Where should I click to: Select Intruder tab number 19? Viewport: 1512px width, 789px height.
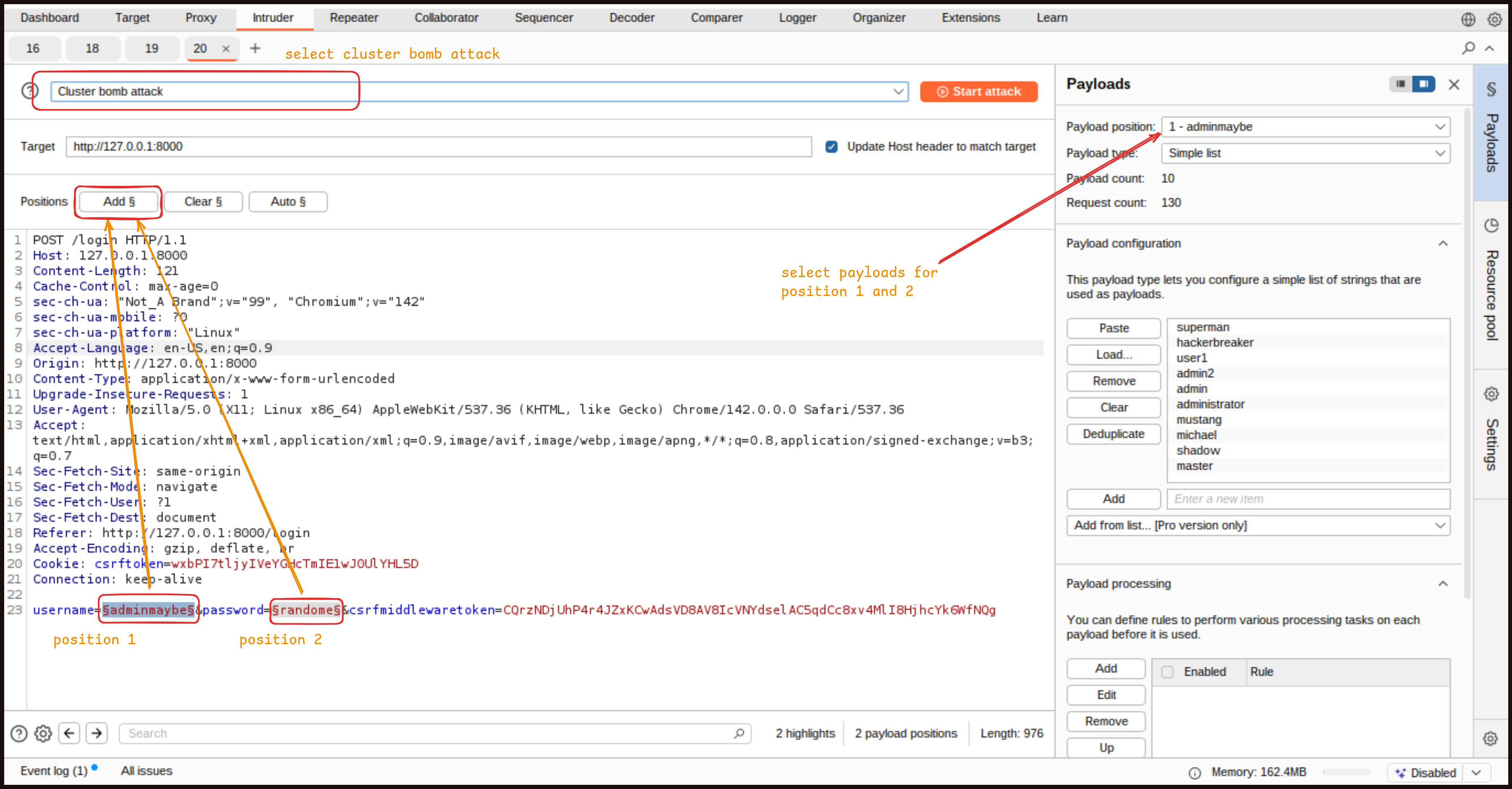click(151, 48)
